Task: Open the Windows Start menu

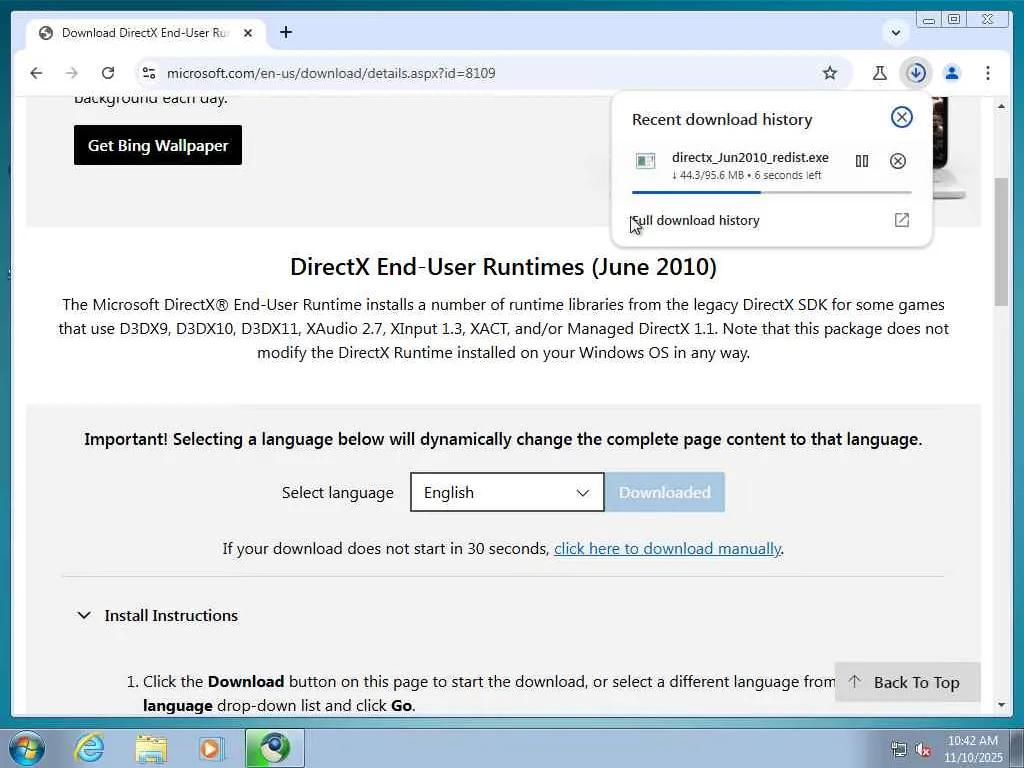Action: pyautogui.click(x=27, y=748)
